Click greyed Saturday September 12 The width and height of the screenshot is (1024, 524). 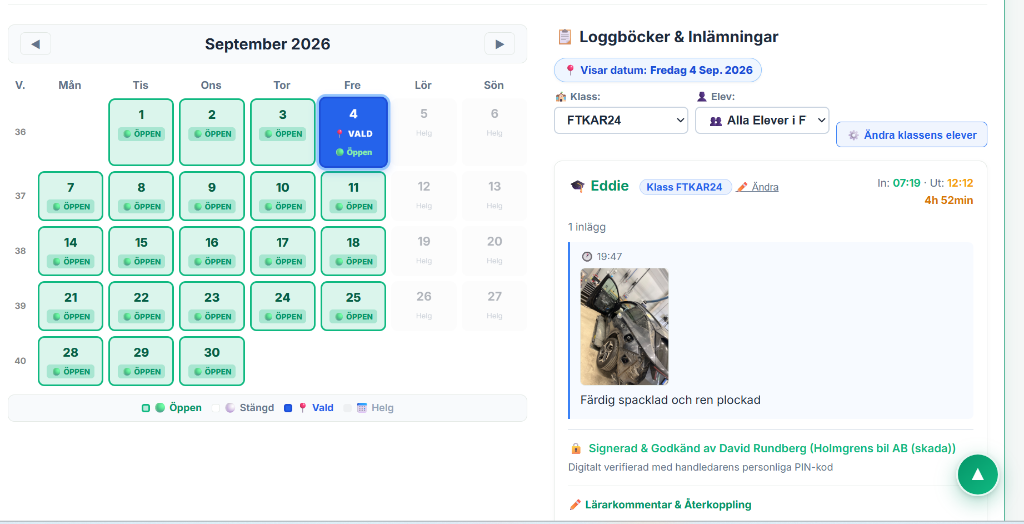click(424, 196)
